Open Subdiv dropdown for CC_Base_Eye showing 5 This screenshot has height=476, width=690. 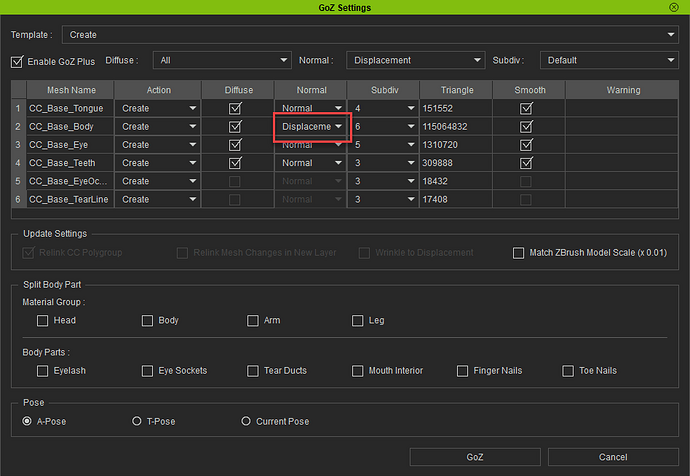(384, 145)
